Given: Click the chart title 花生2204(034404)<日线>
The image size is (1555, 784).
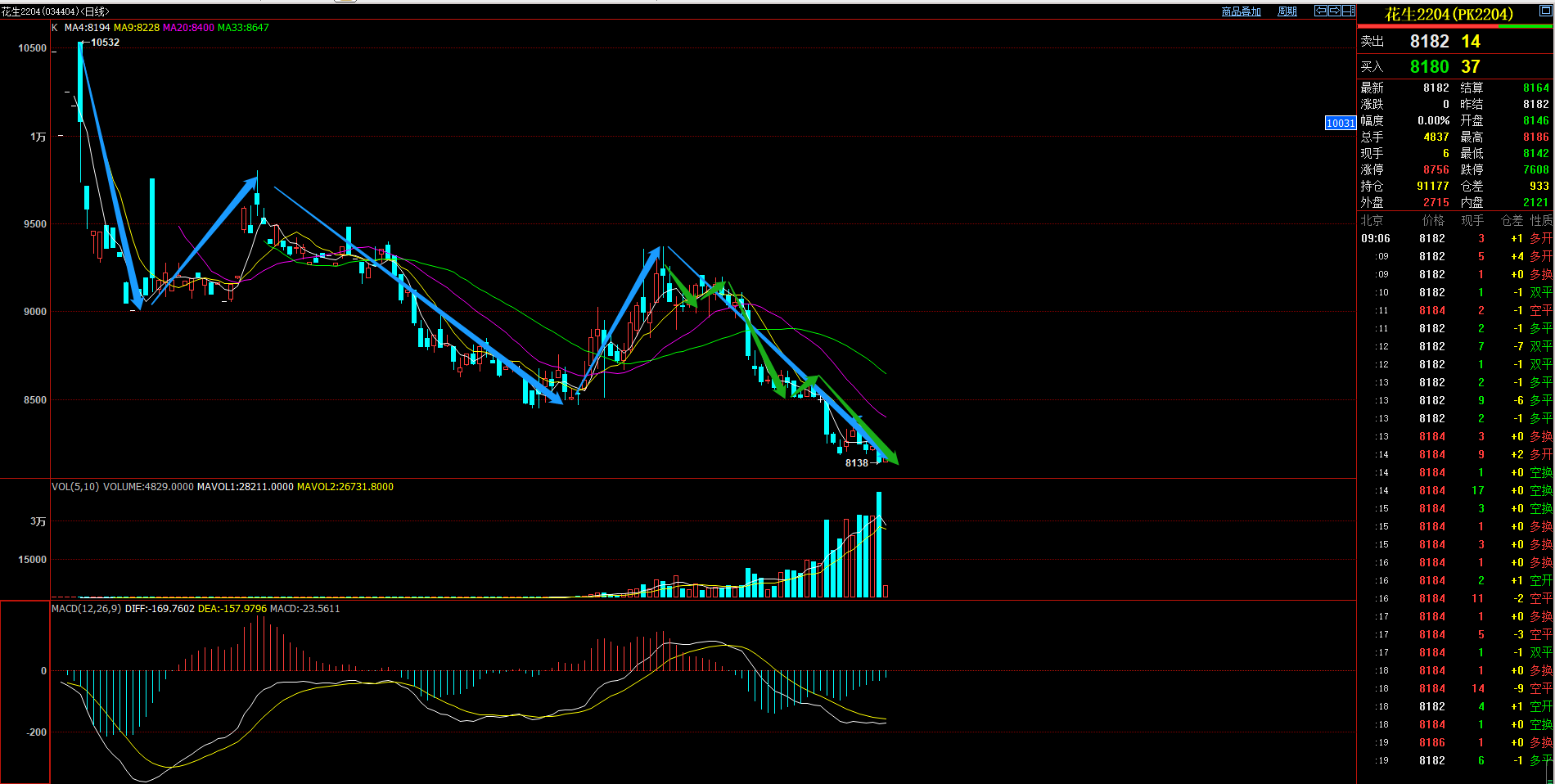Looking at the screenshot, I should (x=56, y=11).
